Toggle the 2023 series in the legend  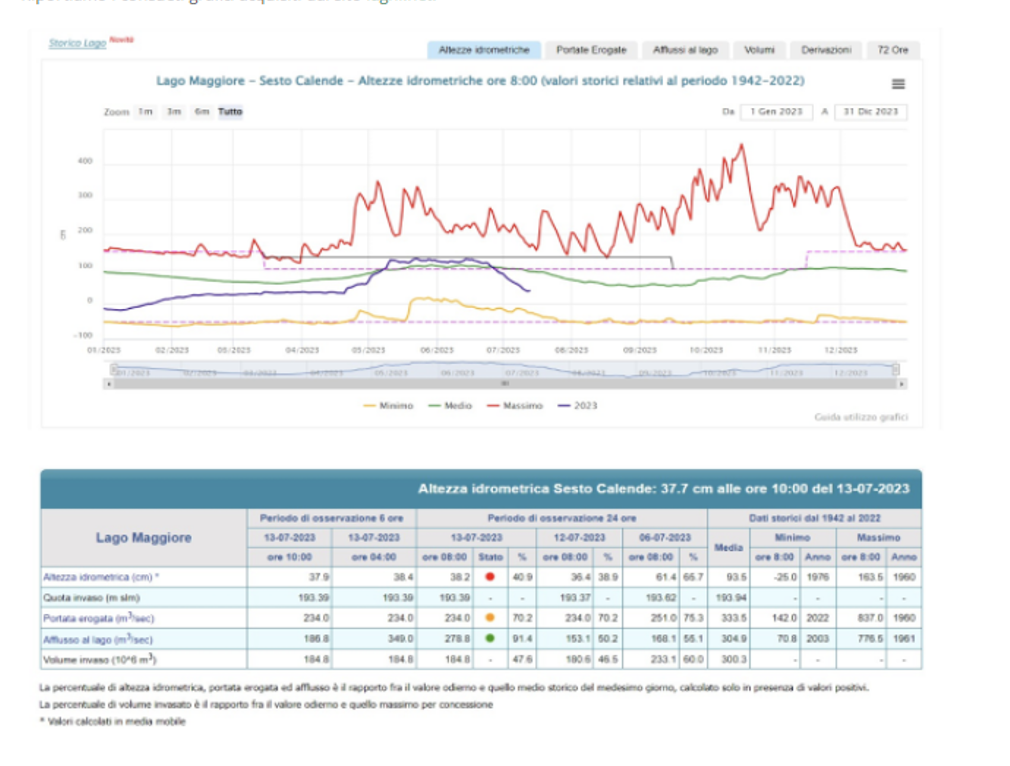pyautogui.click(x=578, y=406)
